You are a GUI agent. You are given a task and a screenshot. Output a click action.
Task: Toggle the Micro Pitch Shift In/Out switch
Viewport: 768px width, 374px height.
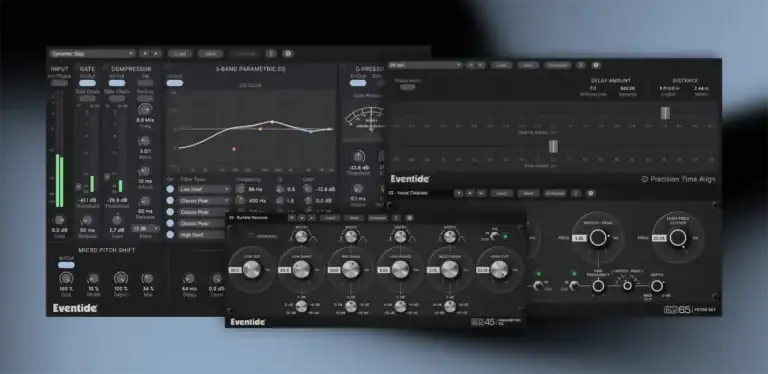pyautogui.click(x=66, y=265)
